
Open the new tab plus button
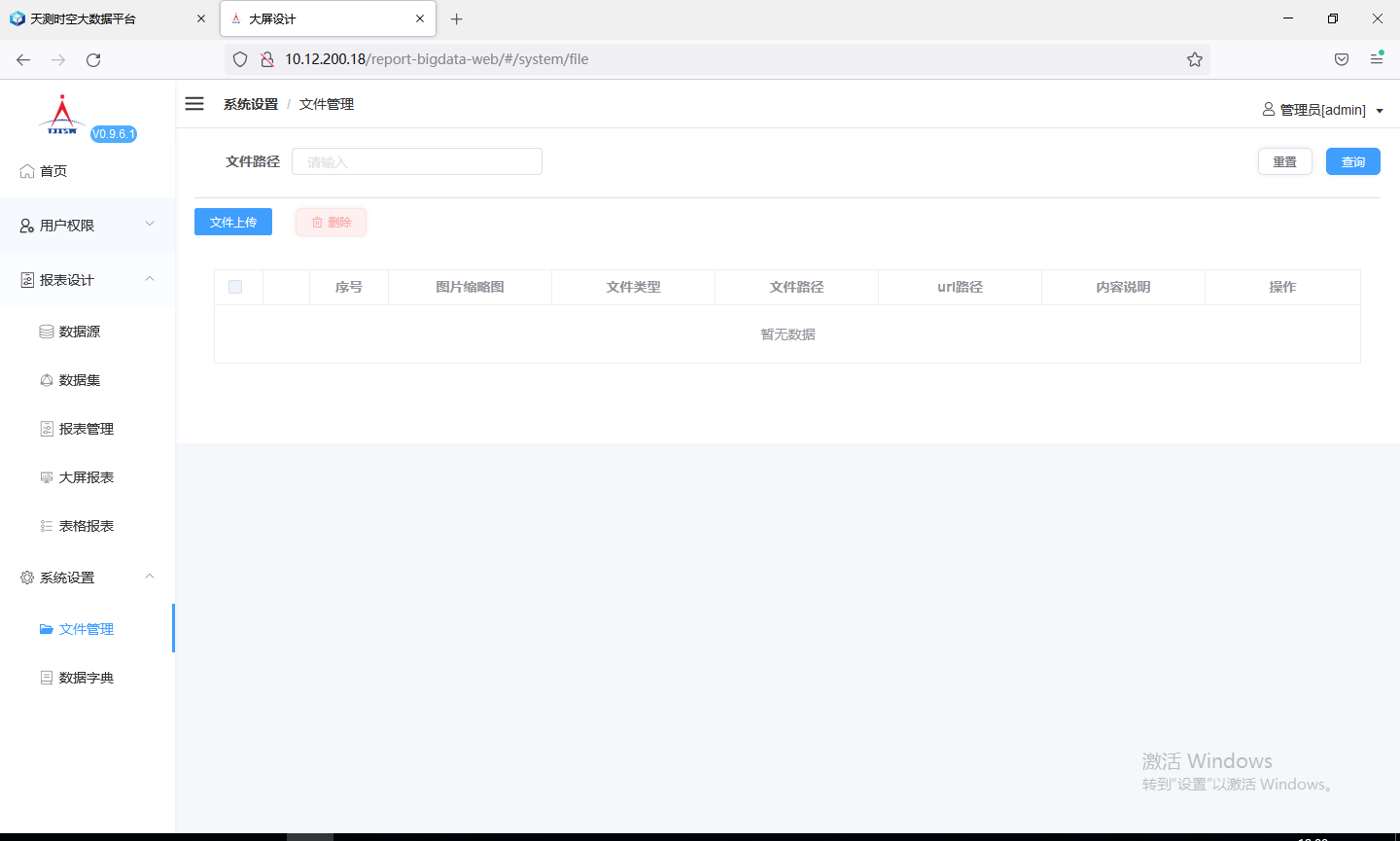tap(456, 18)
